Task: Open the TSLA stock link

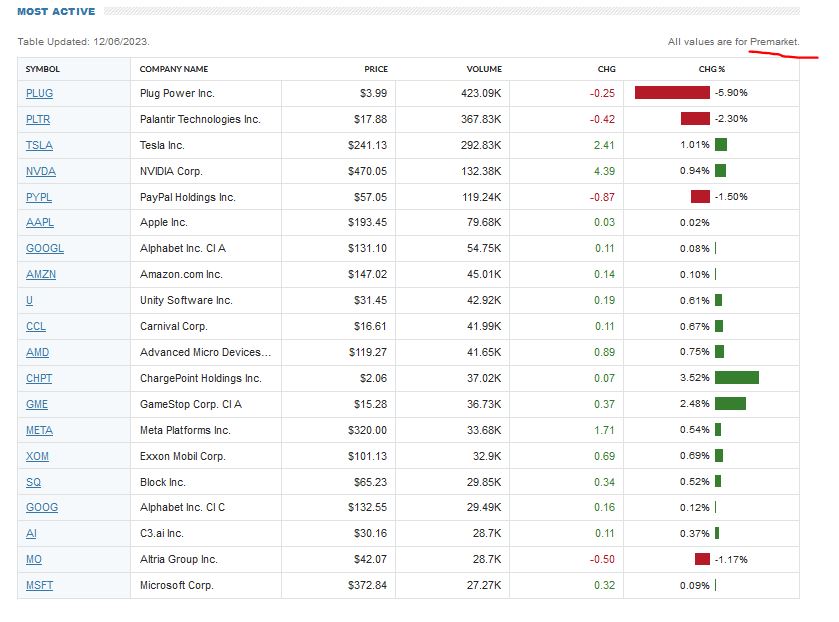Action: [39, 145]
